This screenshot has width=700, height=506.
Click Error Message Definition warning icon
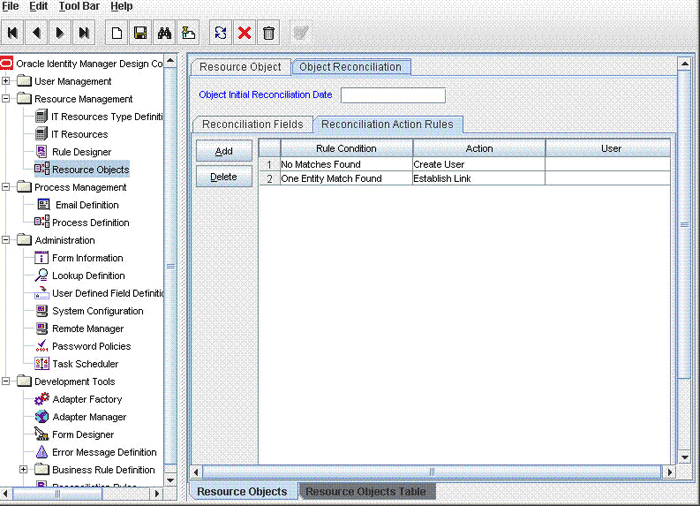click(42, 452)
